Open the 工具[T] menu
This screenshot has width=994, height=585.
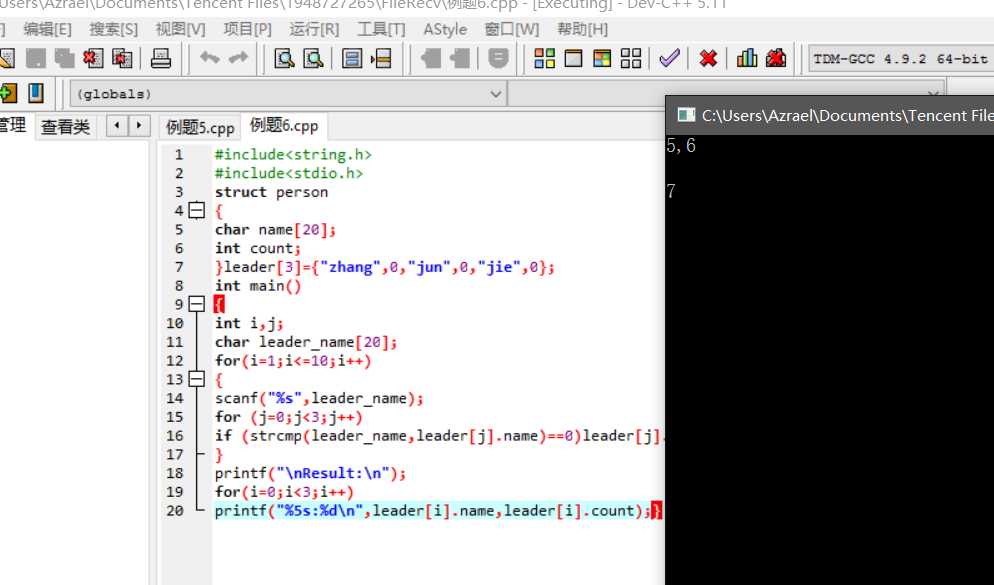(x=381, y=29)
